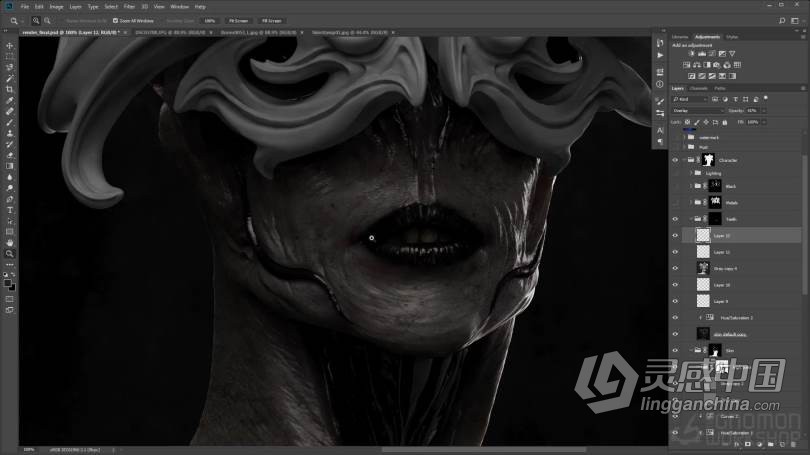
Task: Click the Fill Screen button
Action: point(271,21)
